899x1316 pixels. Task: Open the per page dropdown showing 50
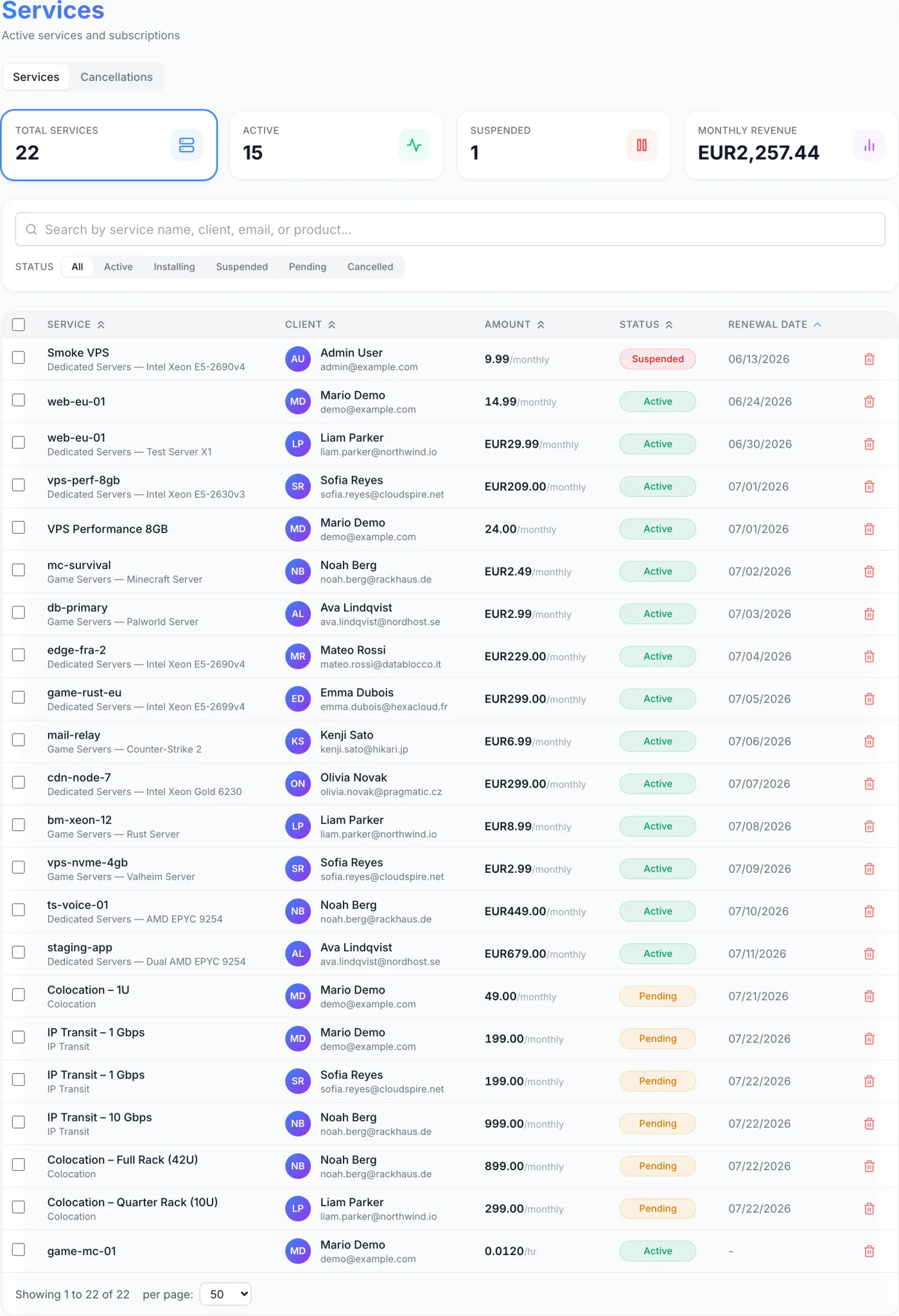click(x=225, y=1294)
